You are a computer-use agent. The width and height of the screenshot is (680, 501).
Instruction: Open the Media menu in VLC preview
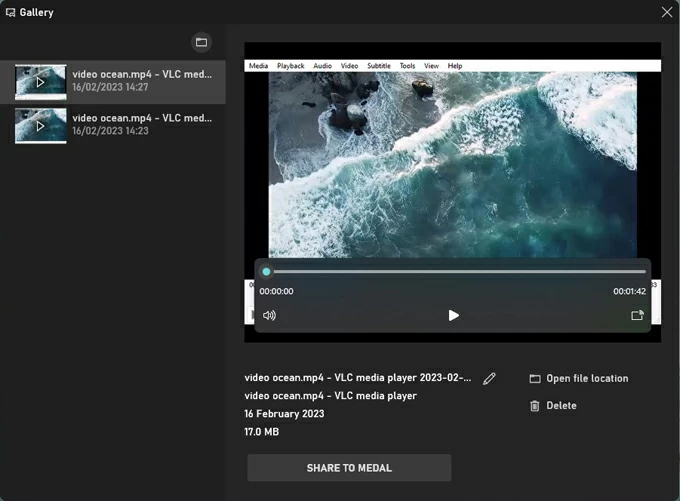click(258, 66)
